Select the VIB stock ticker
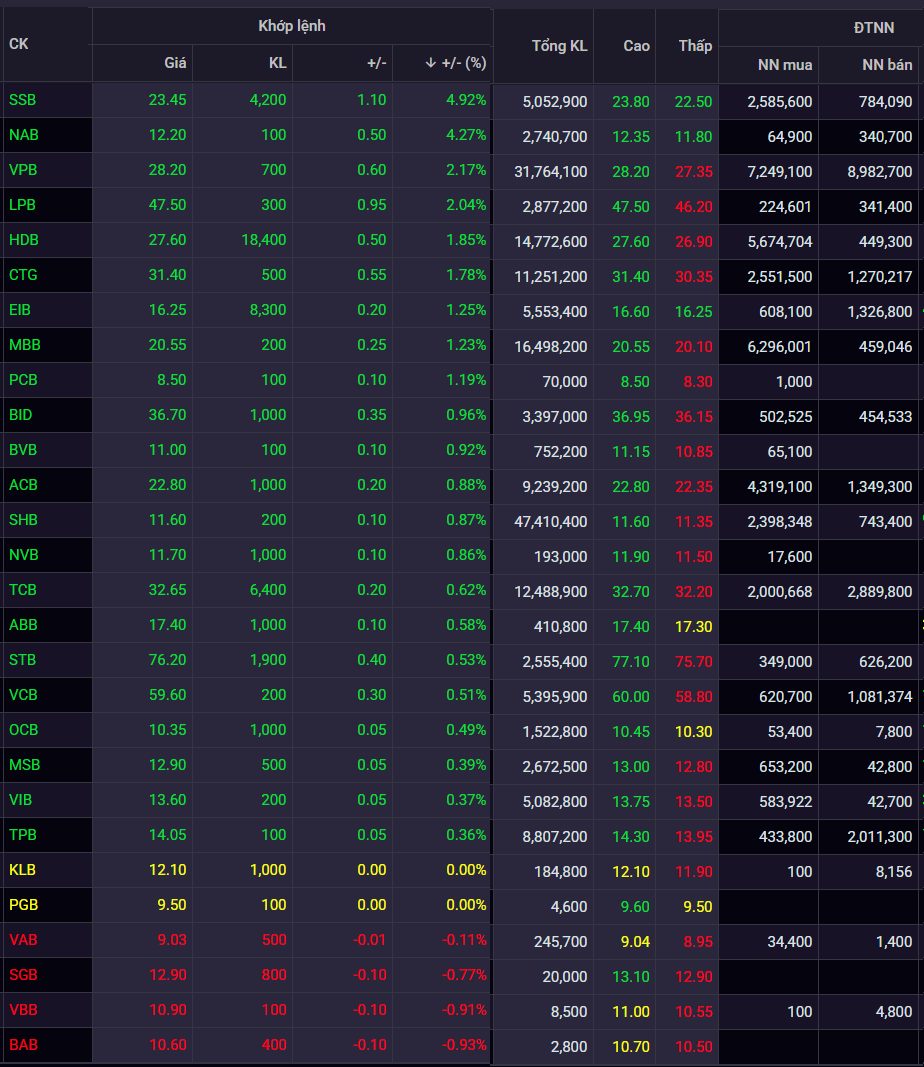 (x=20, y=800)
